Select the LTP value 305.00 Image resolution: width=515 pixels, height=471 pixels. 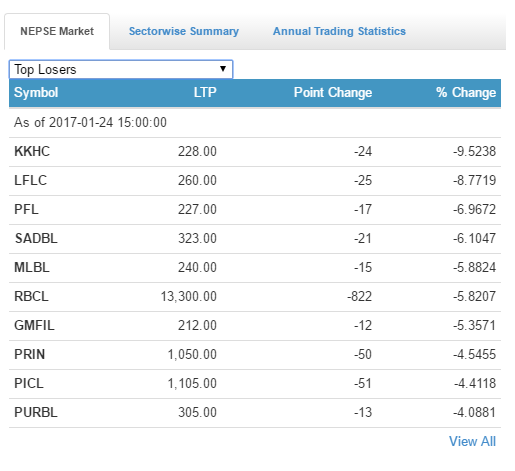coord(197,412)
